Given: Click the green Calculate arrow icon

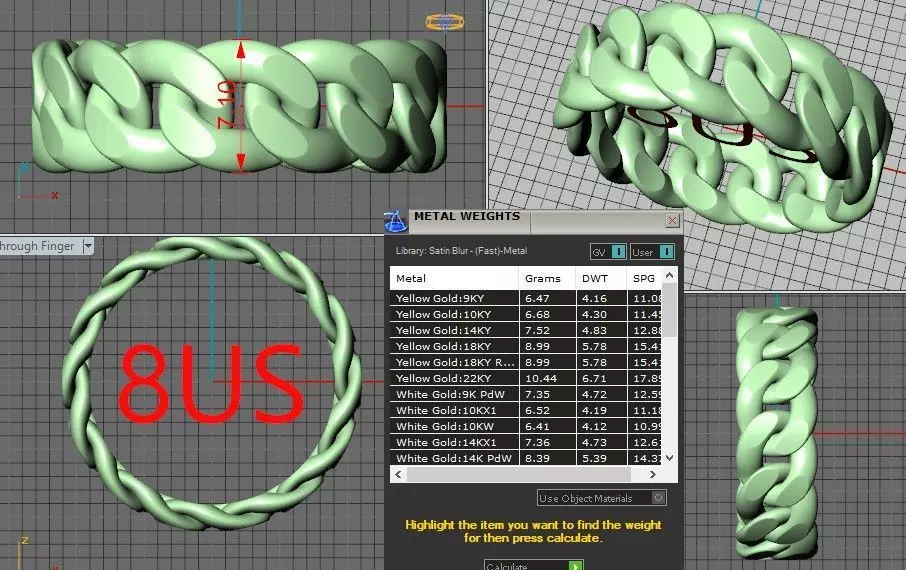Looking at the screenshot, I should click(575, 566).
